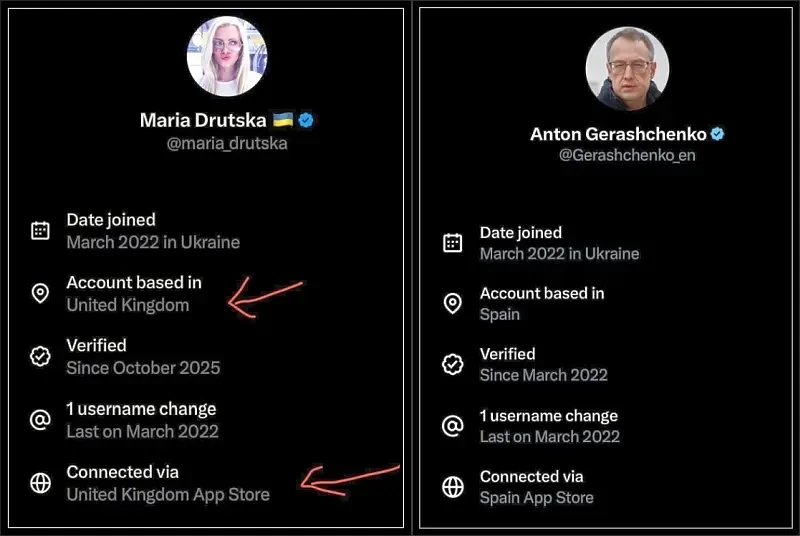Click verified badge next to Maria Drutska
Screen dimensions: 800x536
tap(307, 120)
